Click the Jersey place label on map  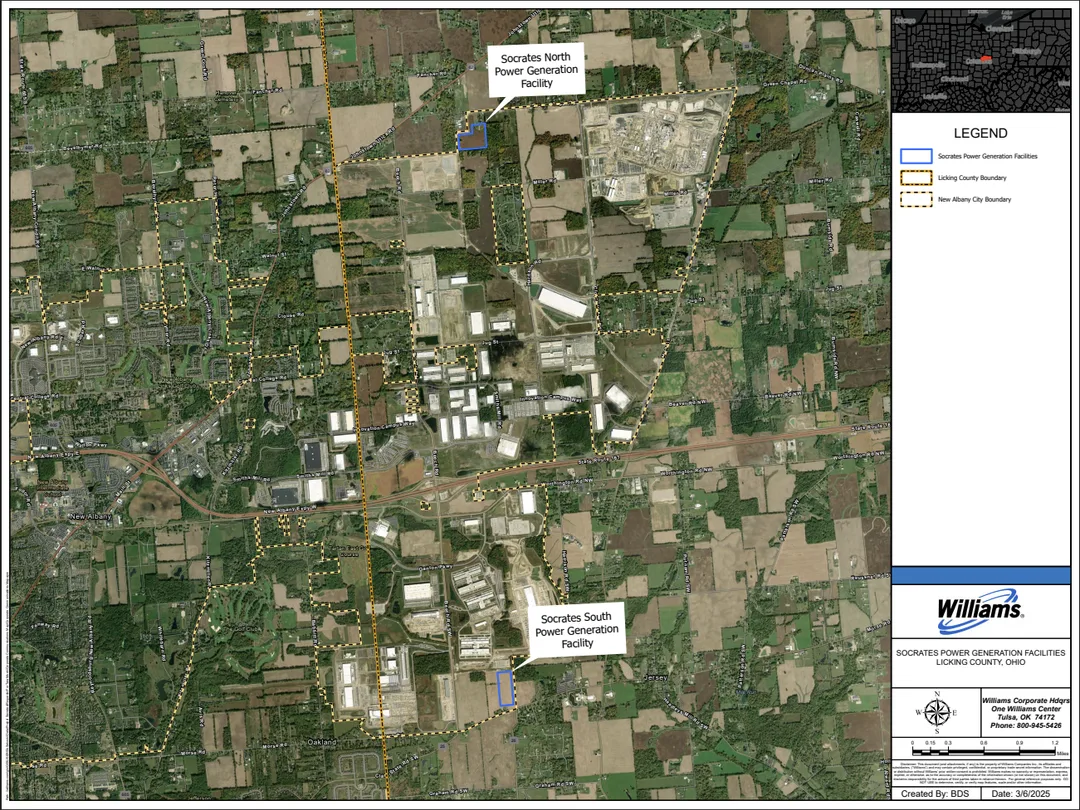pyautogui.click(x=656, y=678)
